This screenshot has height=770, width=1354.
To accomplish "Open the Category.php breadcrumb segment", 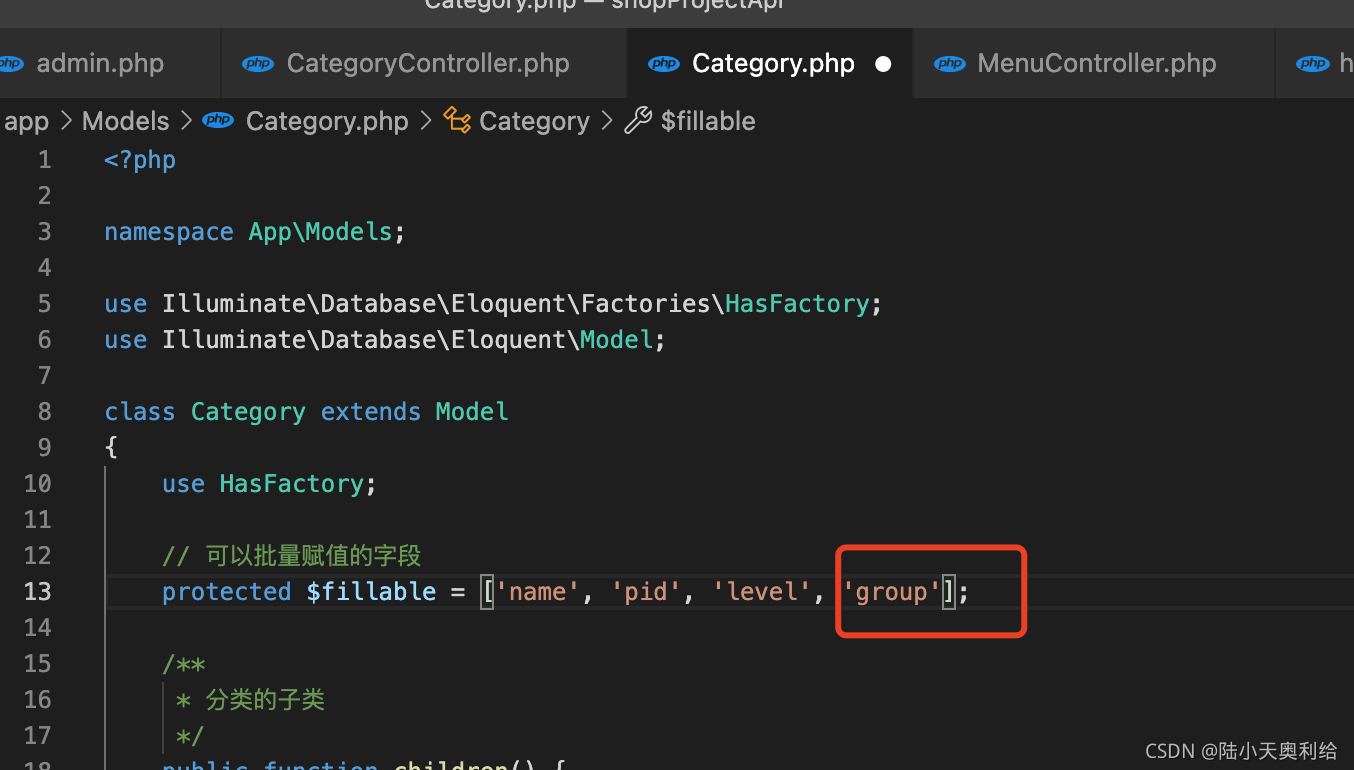I will (327, 121).
